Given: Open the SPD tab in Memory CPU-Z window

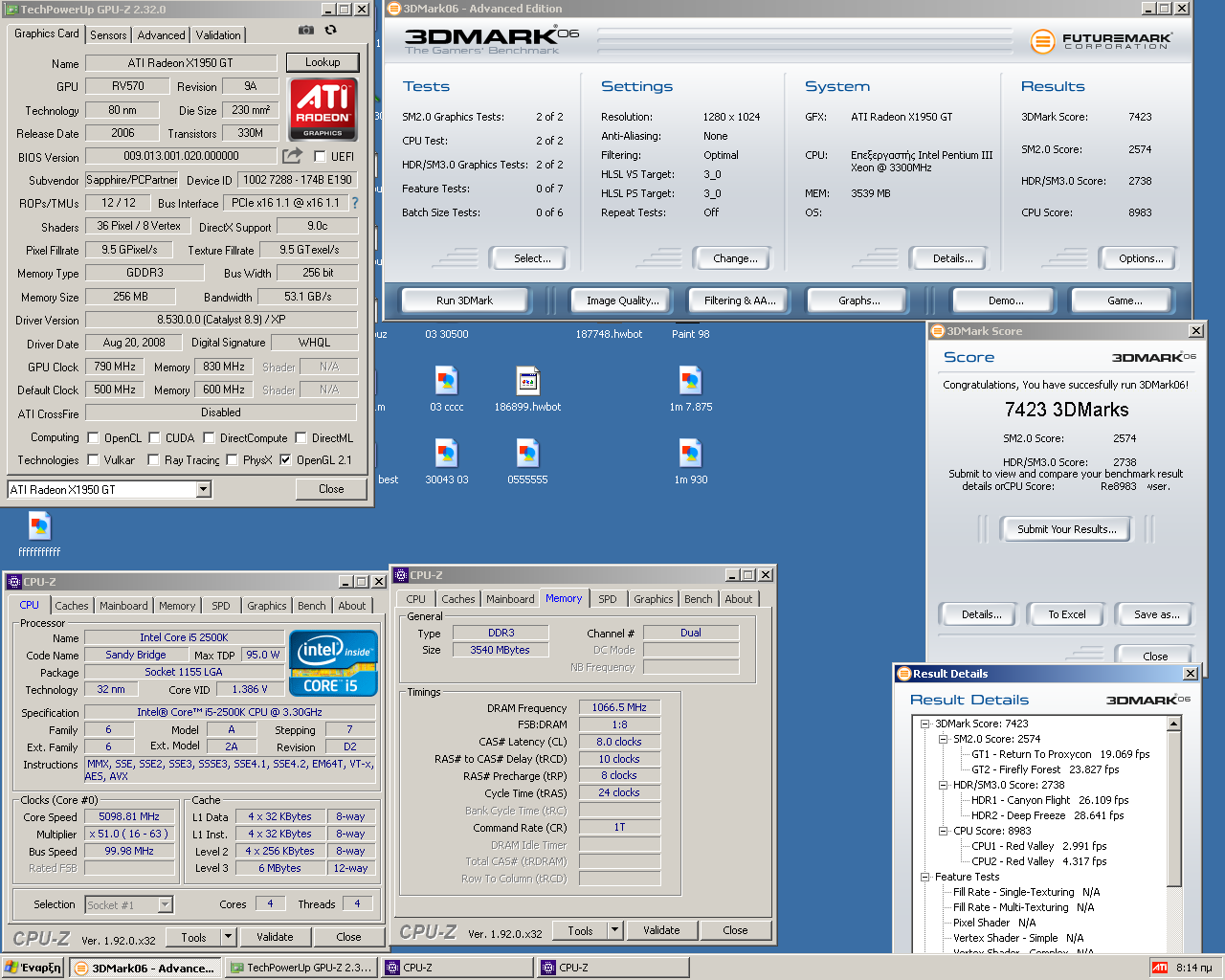Looking at the screenshot, I should tap(608, 599).
